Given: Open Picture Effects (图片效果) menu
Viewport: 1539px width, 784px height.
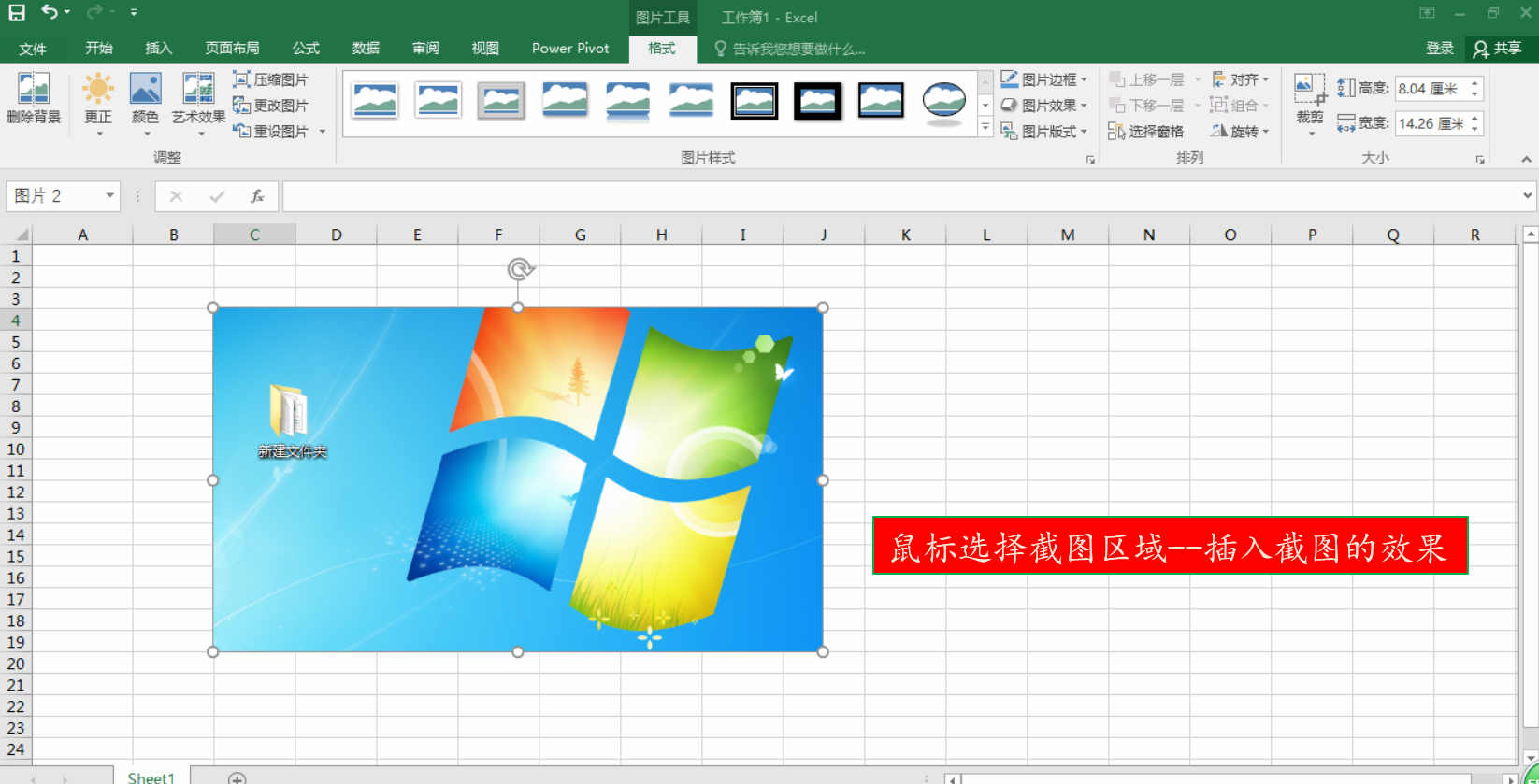Looking at the screenshot, I should [x=1043, y=106].
